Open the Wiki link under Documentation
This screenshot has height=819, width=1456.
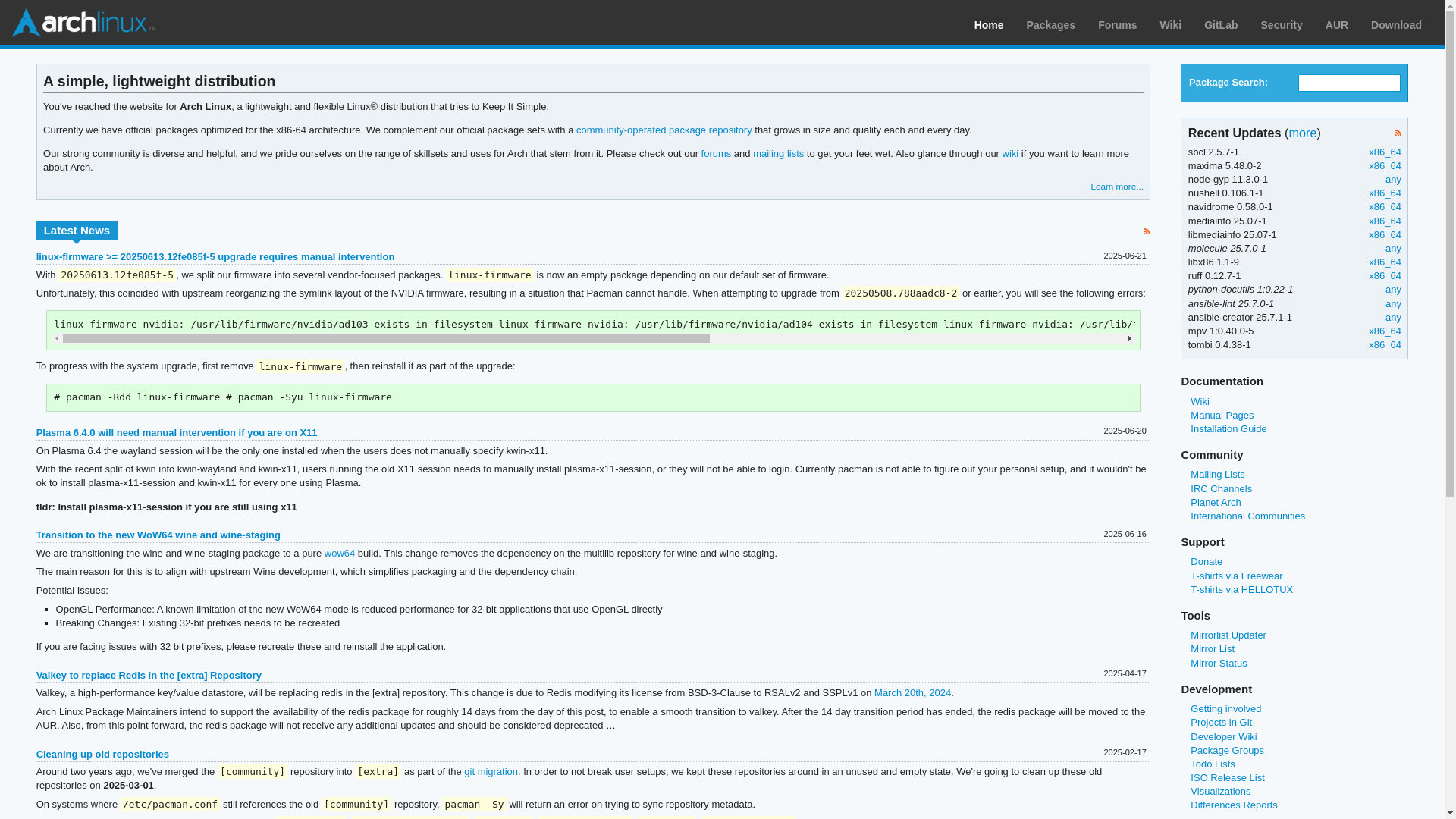(1199, 402)
